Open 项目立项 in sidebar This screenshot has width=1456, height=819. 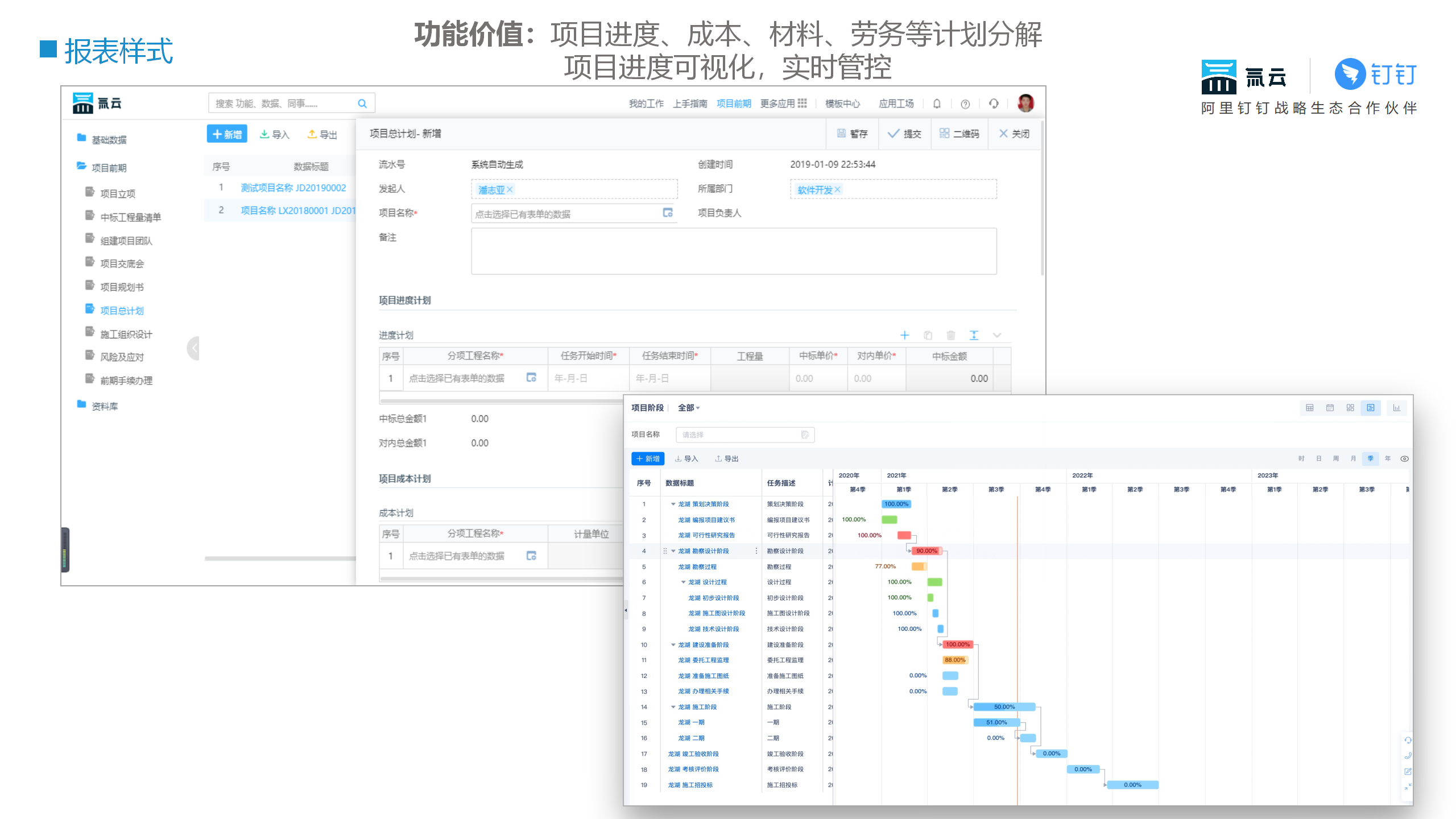point(111,193)
